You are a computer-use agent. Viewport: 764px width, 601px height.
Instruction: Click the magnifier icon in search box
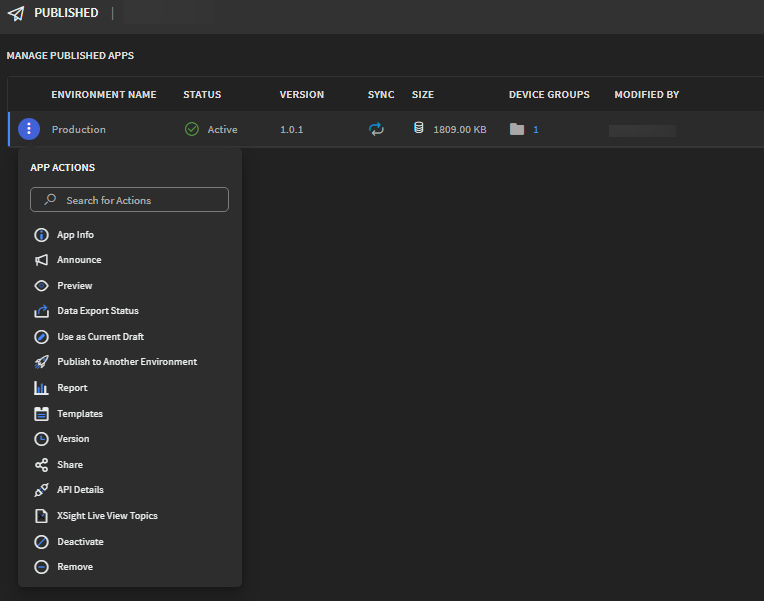pos(50,199)
